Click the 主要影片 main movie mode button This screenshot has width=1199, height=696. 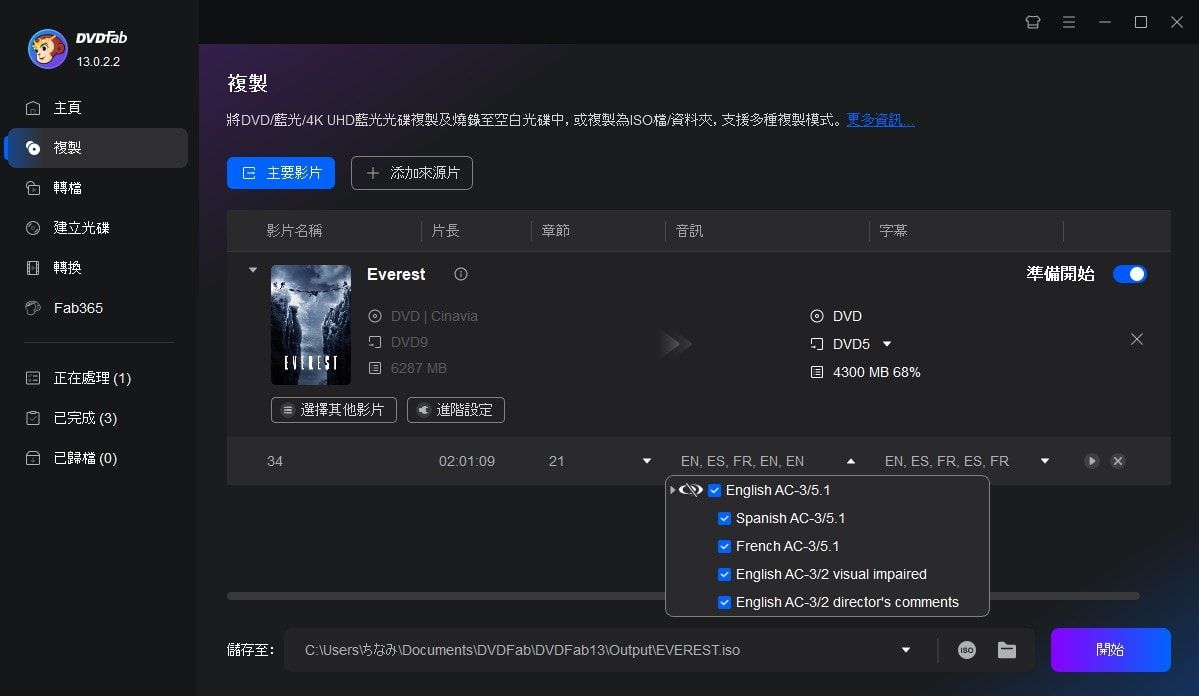click(281, 173)
